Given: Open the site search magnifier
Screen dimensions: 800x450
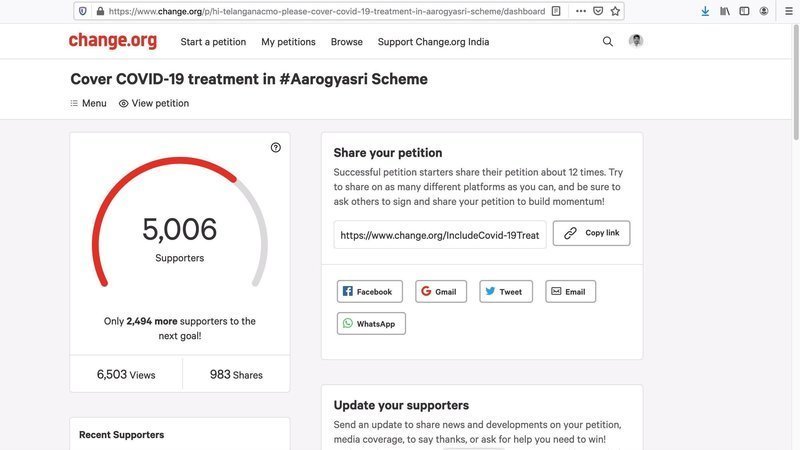Looking at the screenshot, I should [x=608, y=42].
